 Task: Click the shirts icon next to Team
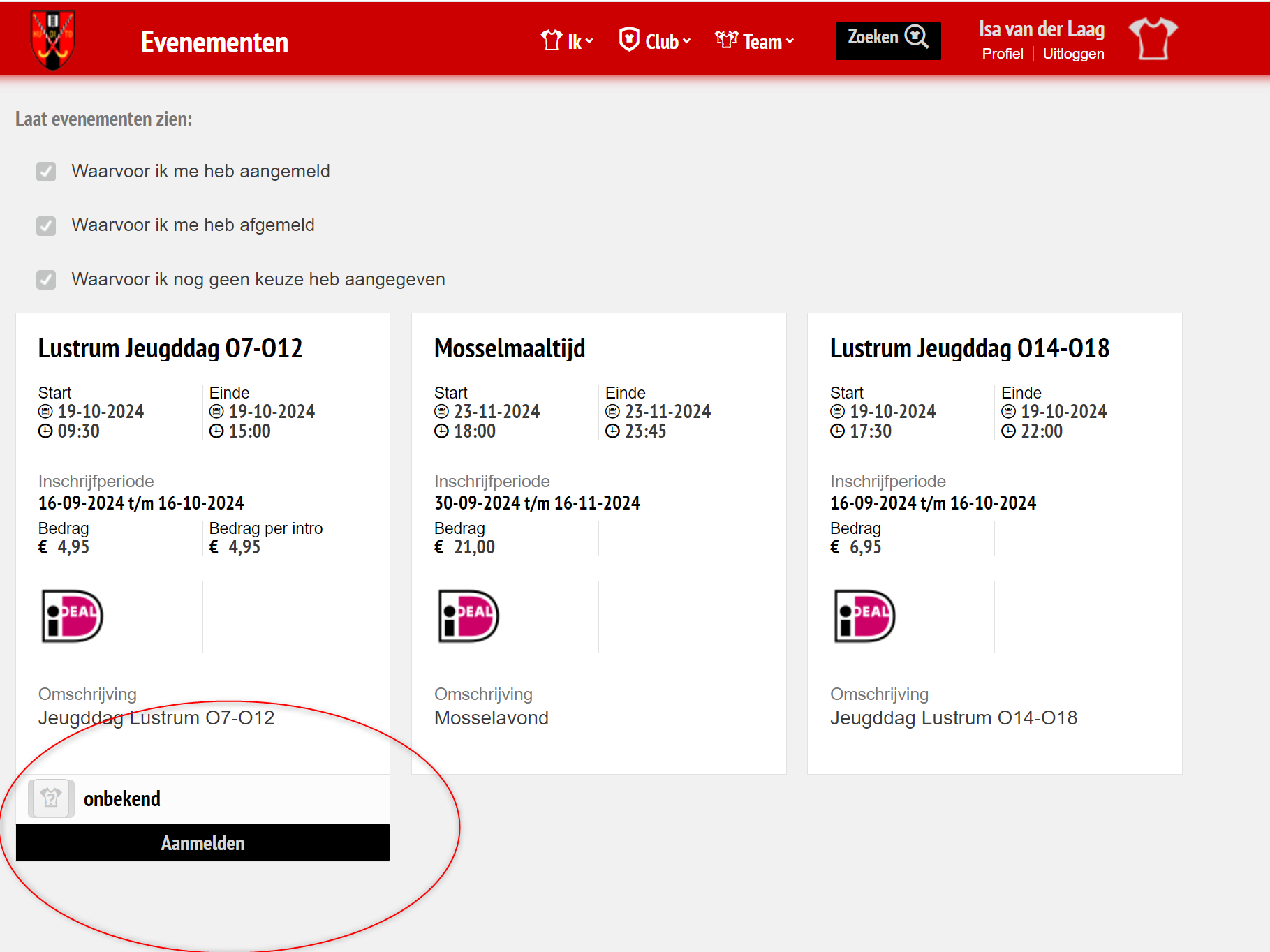726,40
